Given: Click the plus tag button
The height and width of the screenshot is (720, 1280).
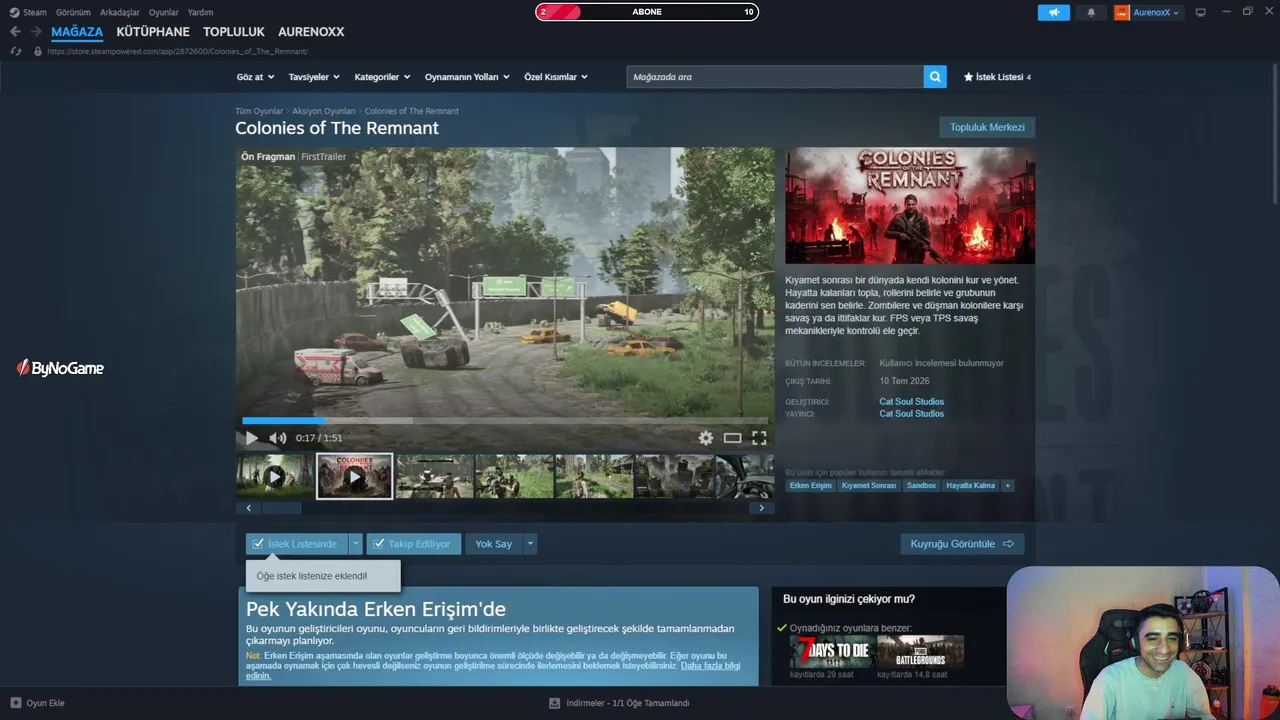Looking at the screenshot, I should [x=1007, y=485].
